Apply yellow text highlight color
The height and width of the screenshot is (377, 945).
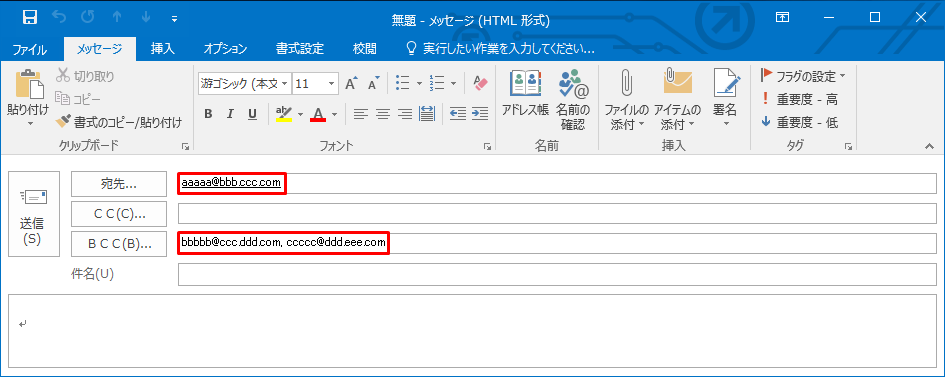point(283,114)
